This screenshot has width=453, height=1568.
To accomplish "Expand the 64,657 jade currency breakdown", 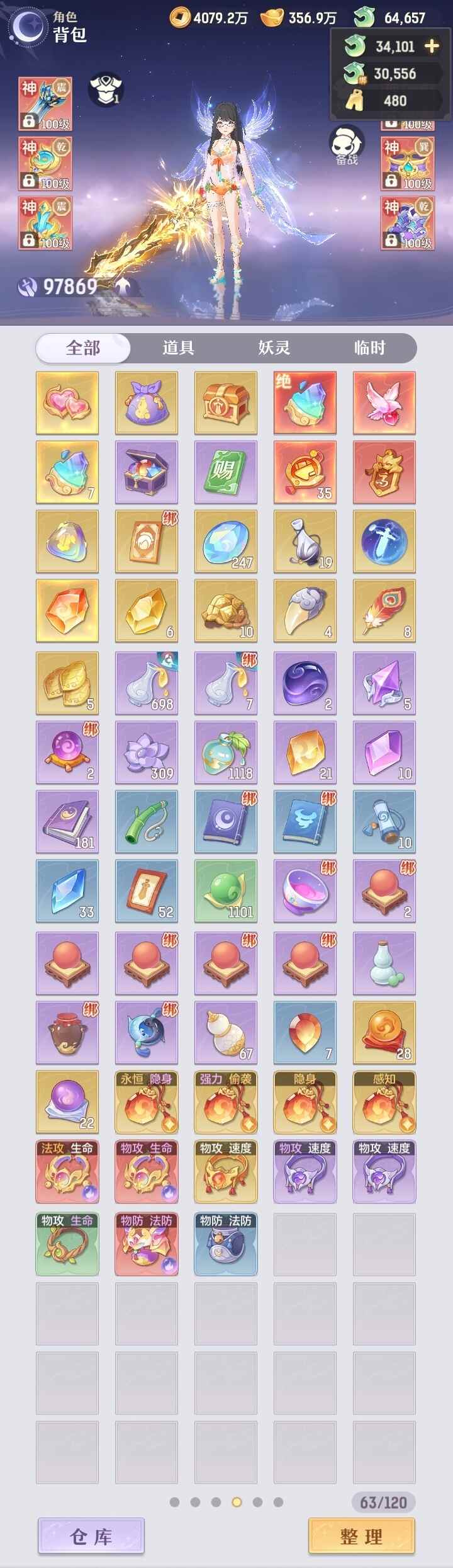I will pyautogui.click(x=389, y=18).
